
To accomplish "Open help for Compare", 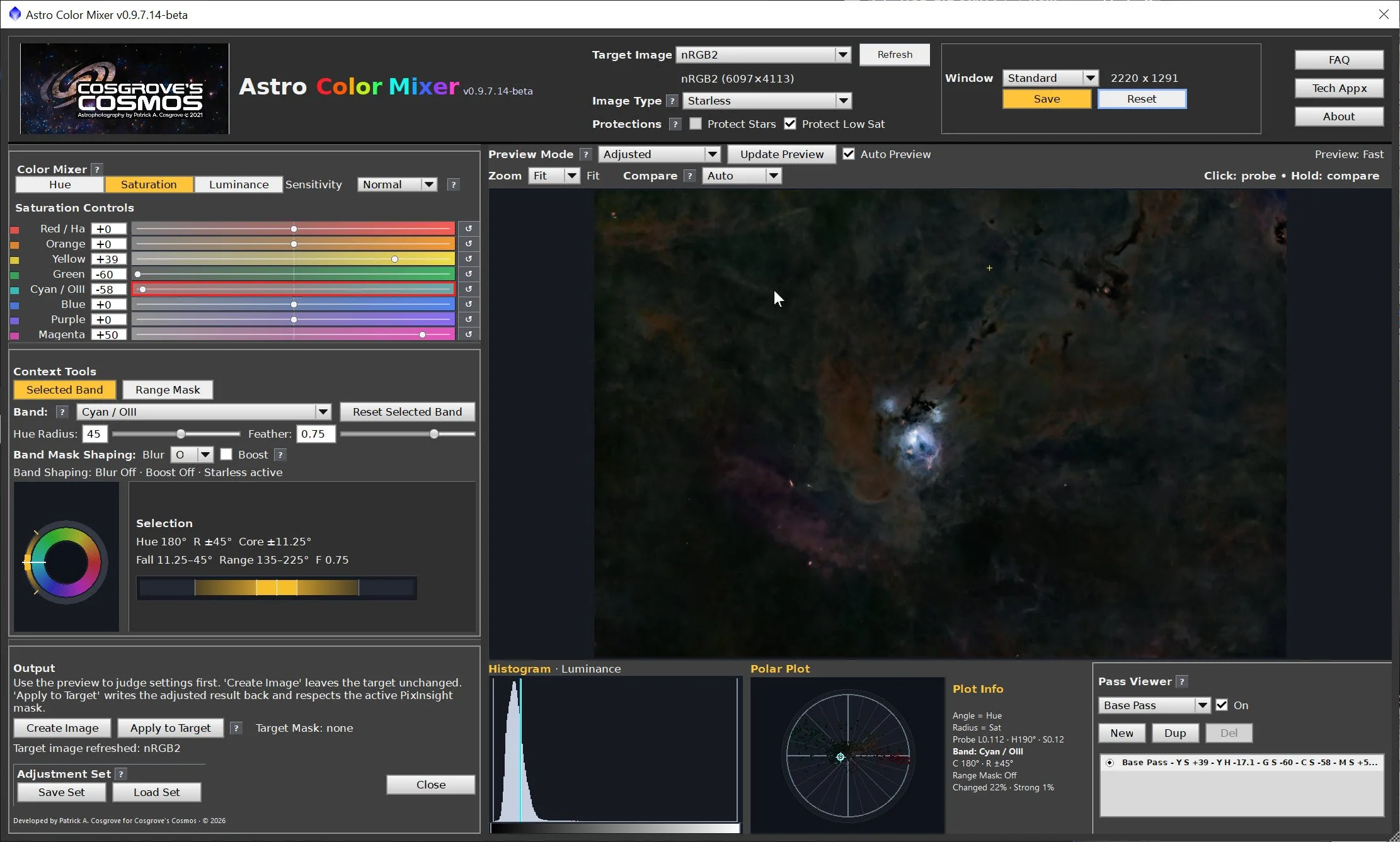I will pos(690,176).
